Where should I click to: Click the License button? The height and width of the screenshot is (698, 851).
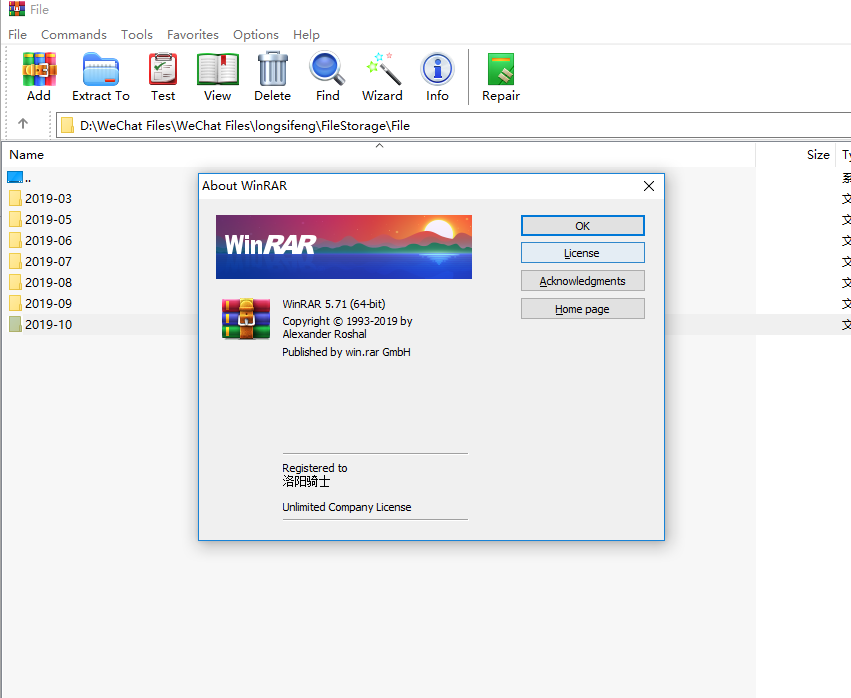[x=582, y=253]
